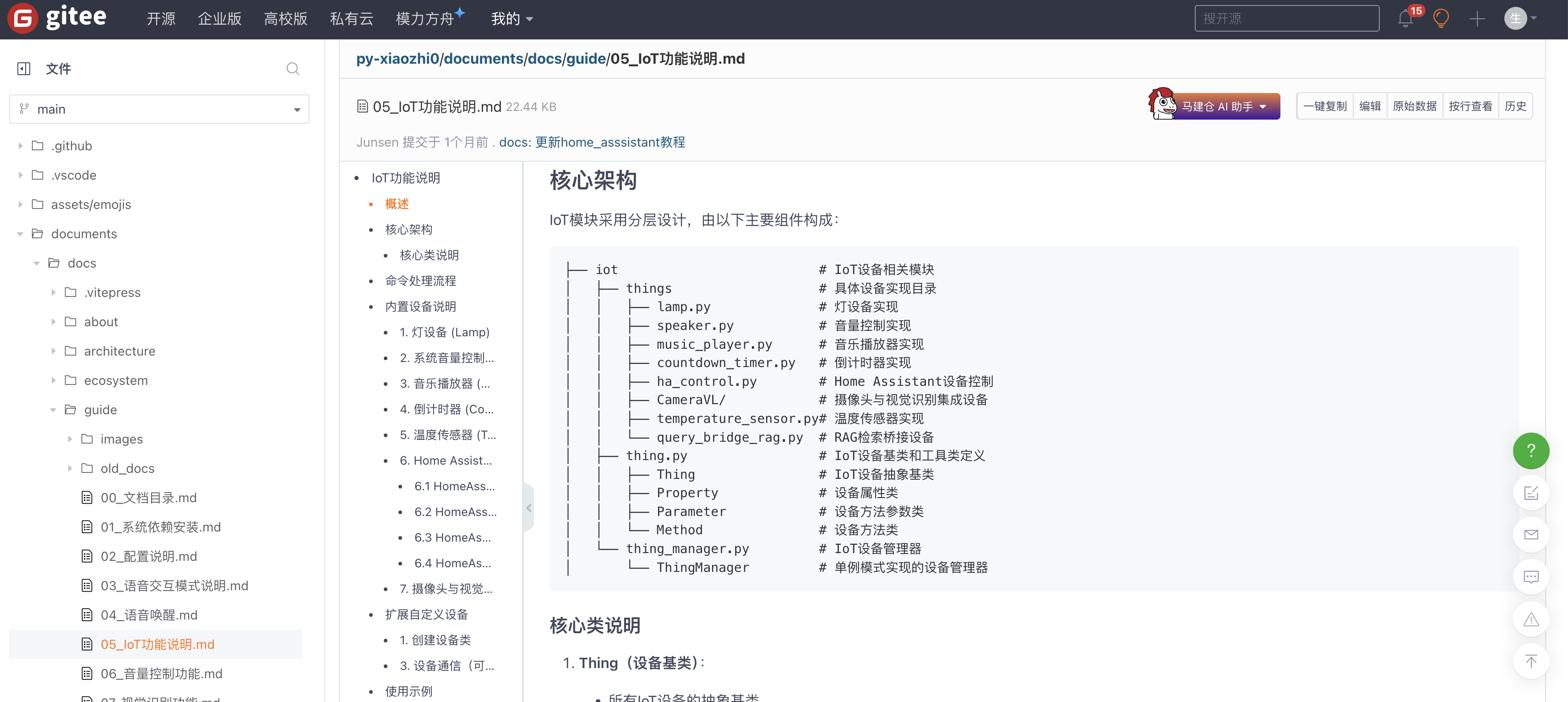Click the floating mail icon
The image size is (1568, 702).
[1531, 535]
